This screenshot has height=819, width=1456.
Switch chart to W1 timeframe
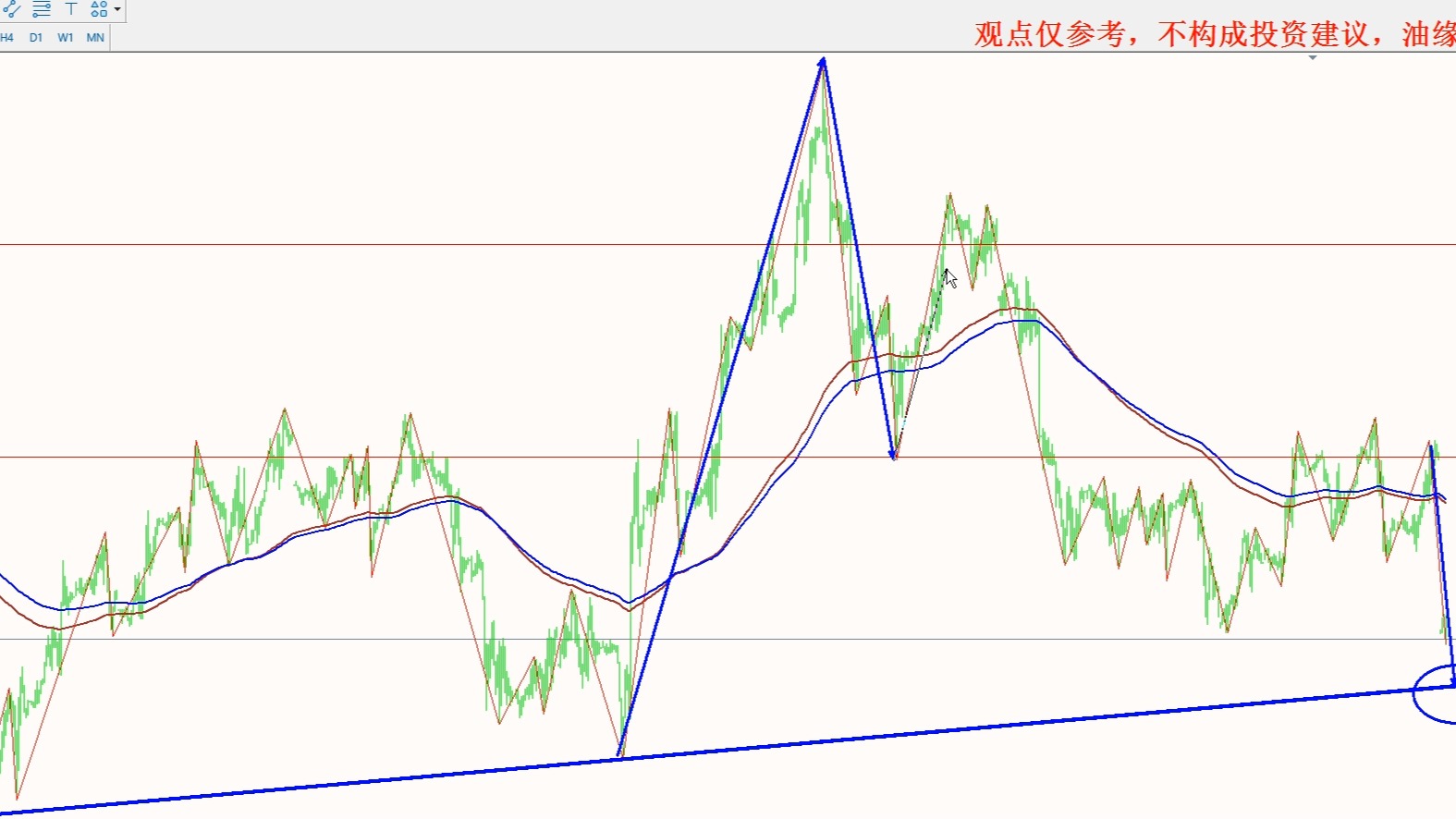point(66,38)
